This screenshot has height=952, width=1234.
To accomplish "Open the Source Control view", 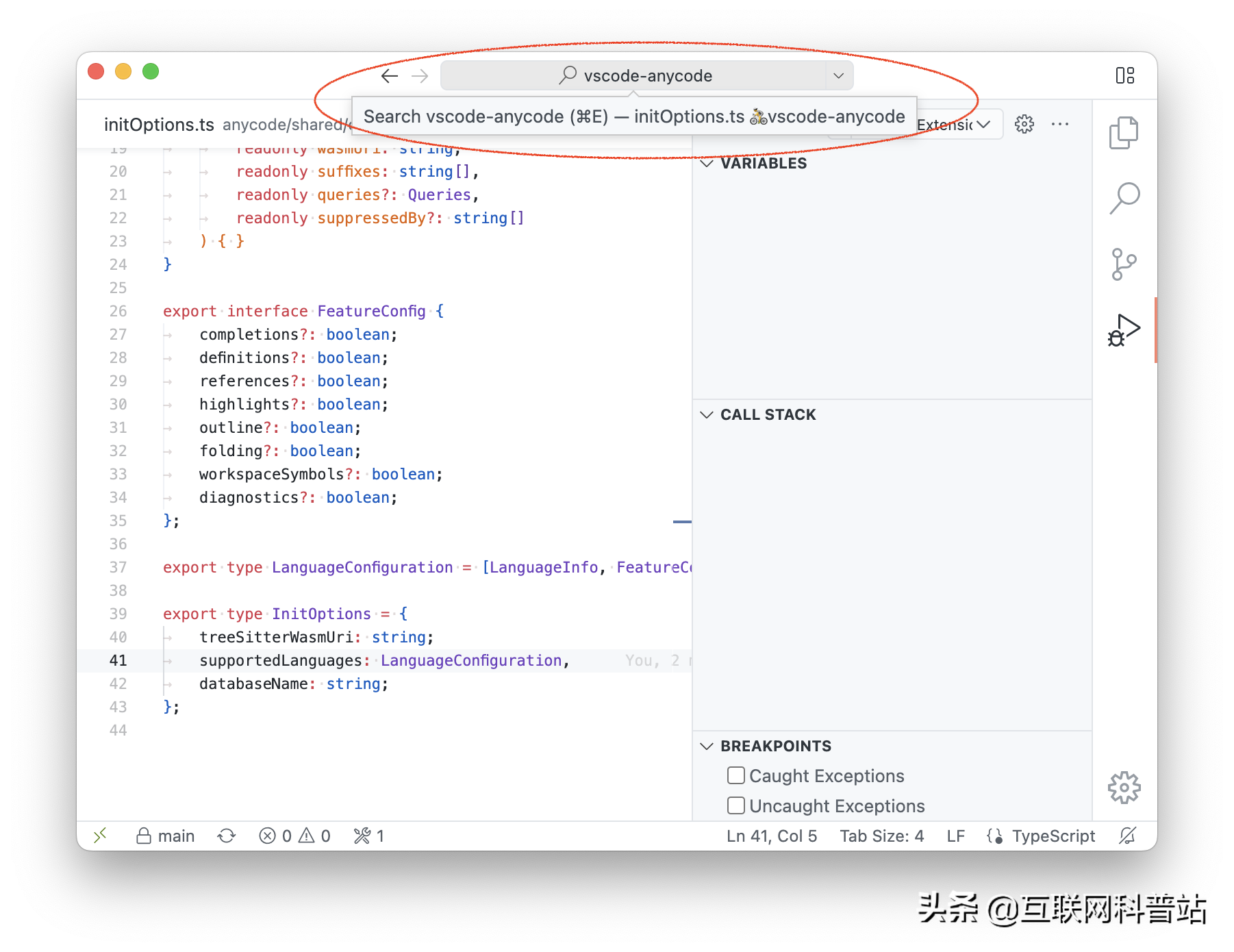I will (1124, 264).
